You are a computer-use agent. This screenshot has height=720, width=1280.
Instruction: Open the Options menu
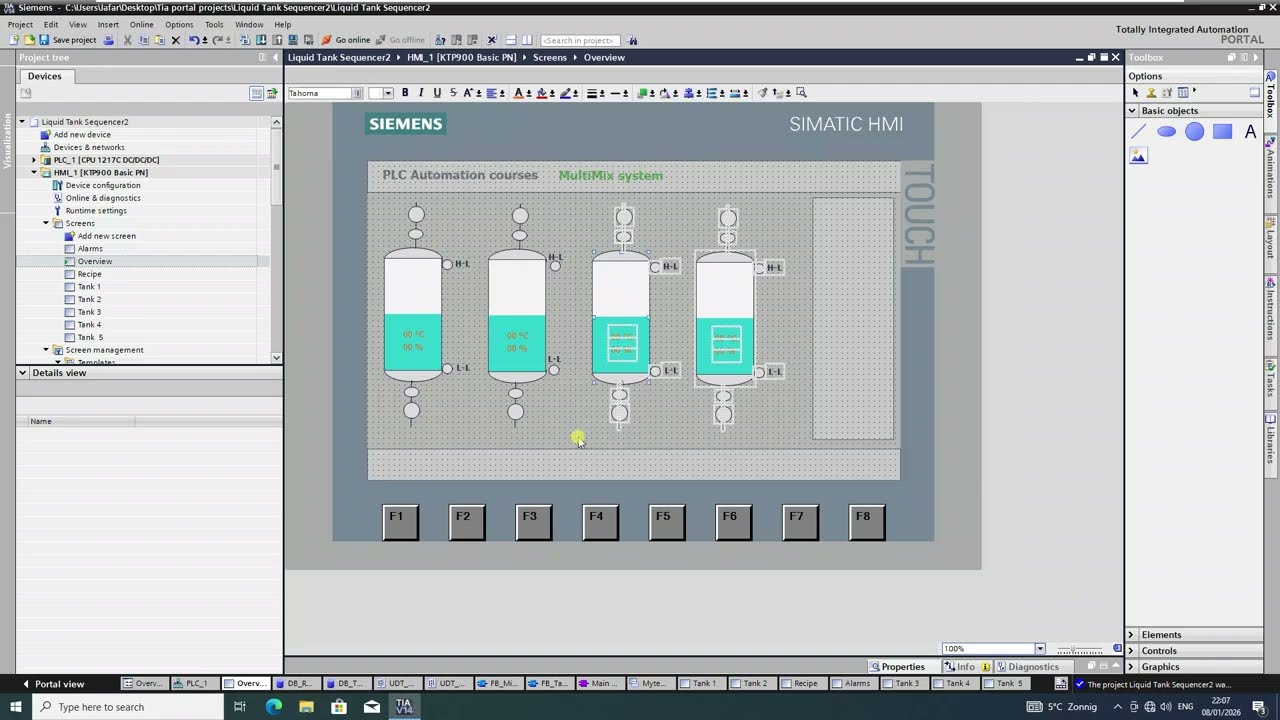[179, 24]
